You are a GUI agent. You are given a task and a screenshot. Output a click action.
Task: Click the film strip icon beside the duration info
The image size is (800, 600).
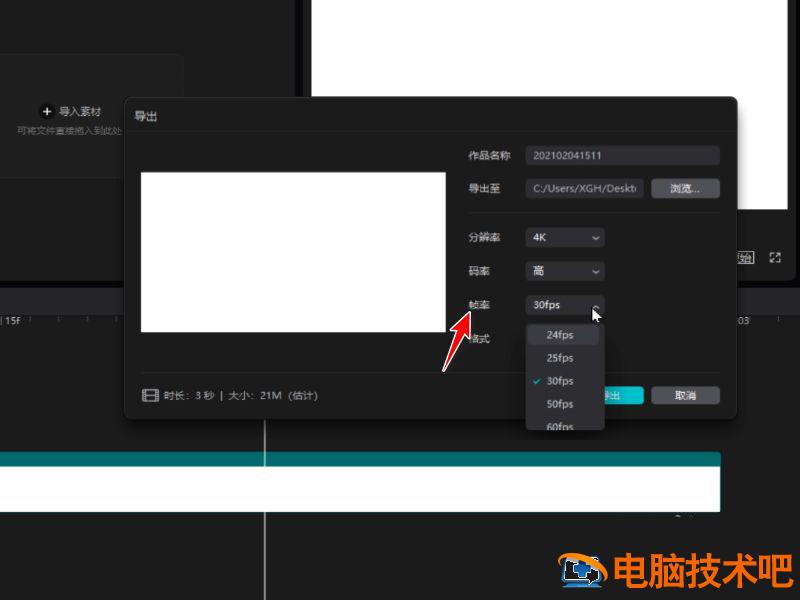(147, 395)
